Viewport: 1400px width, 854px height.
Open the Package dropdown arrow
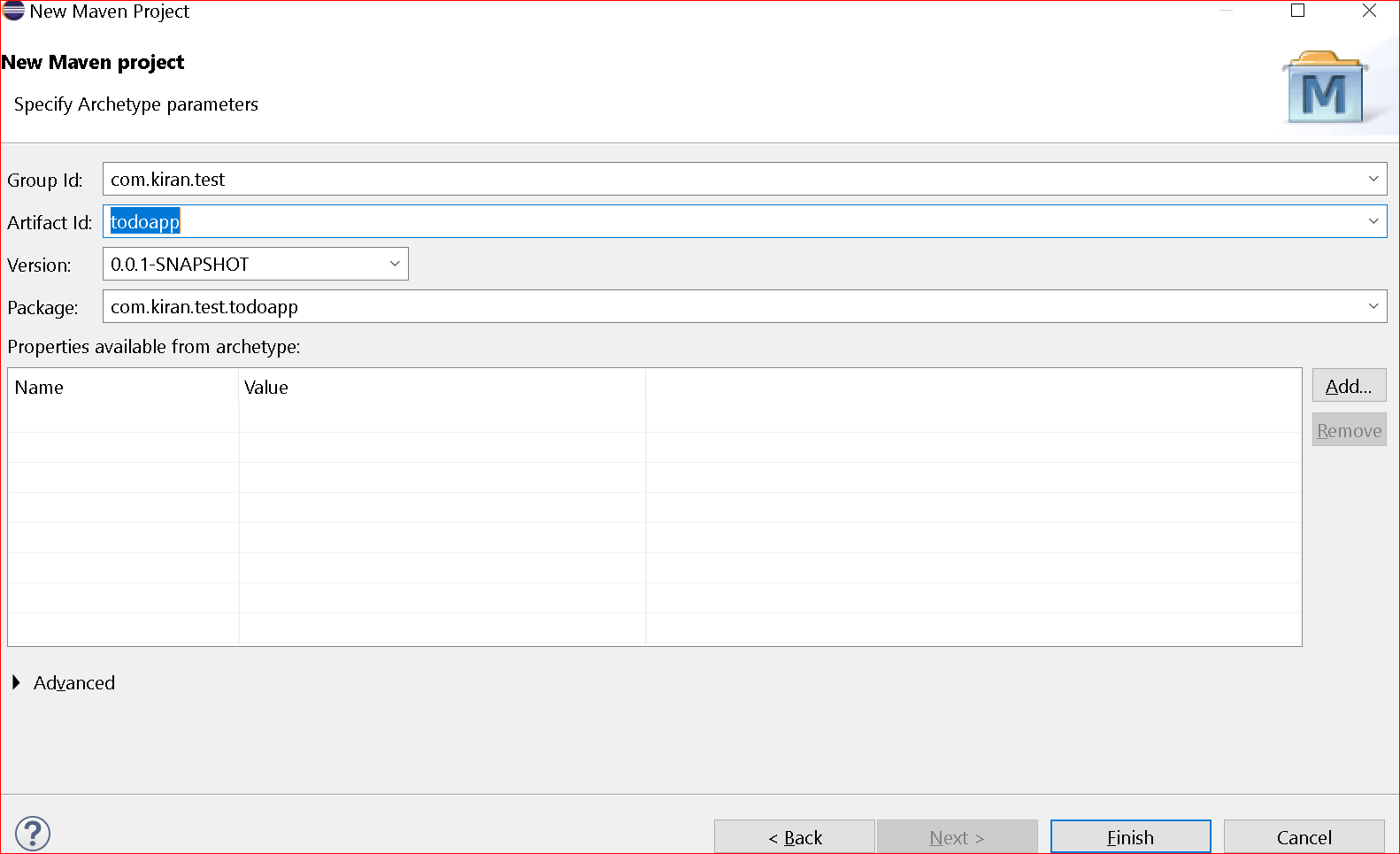click(1373, 306)
